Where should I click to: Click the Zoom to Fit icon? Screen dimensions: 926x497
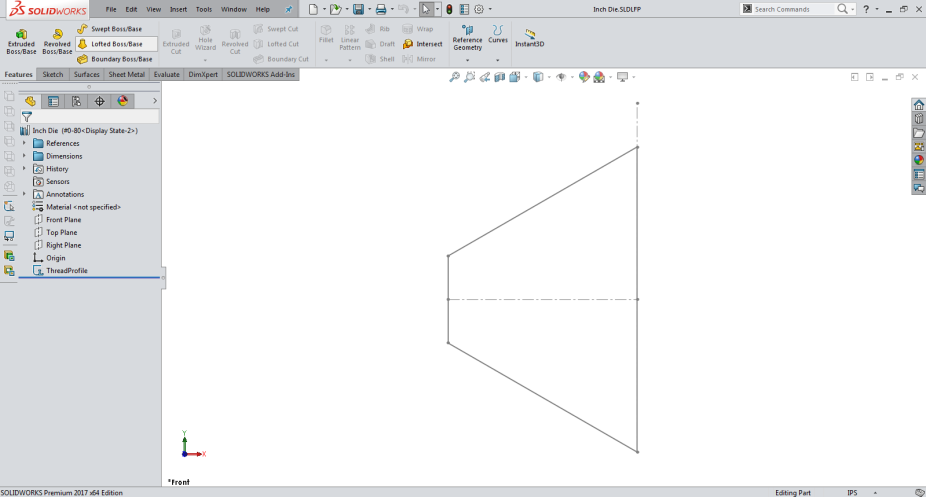454,77
